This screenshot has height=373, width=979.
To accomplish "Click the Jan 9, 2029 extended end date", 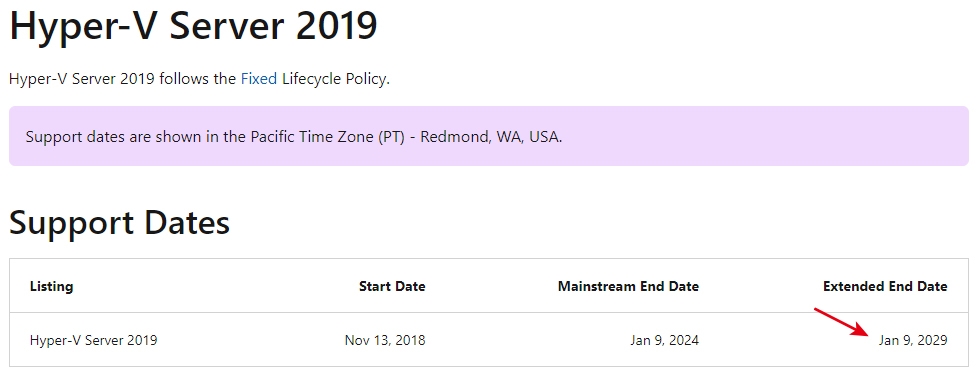I will click(x=913, y=341).
